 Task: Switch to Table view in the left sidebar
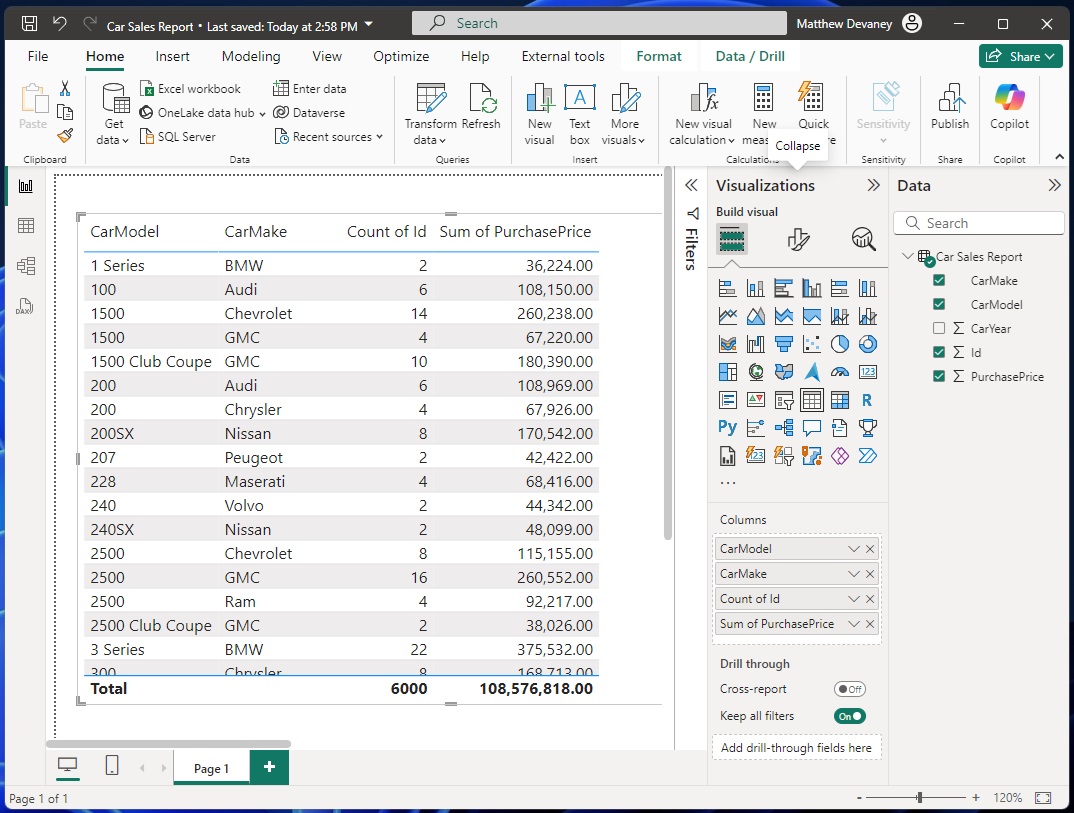point(25,225)
